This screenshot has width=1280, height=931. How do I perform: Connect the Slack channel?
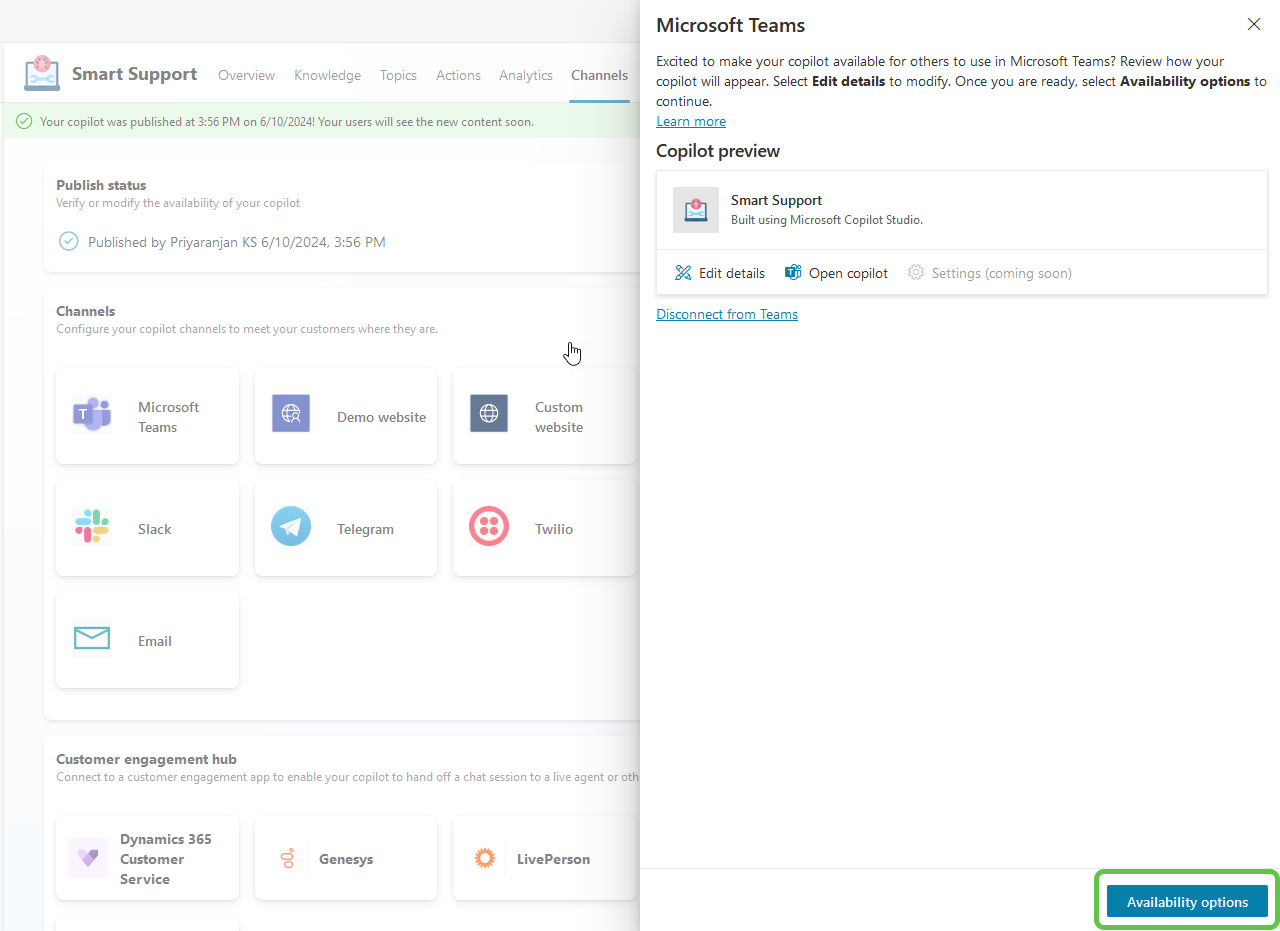click(x=147, y=527)
